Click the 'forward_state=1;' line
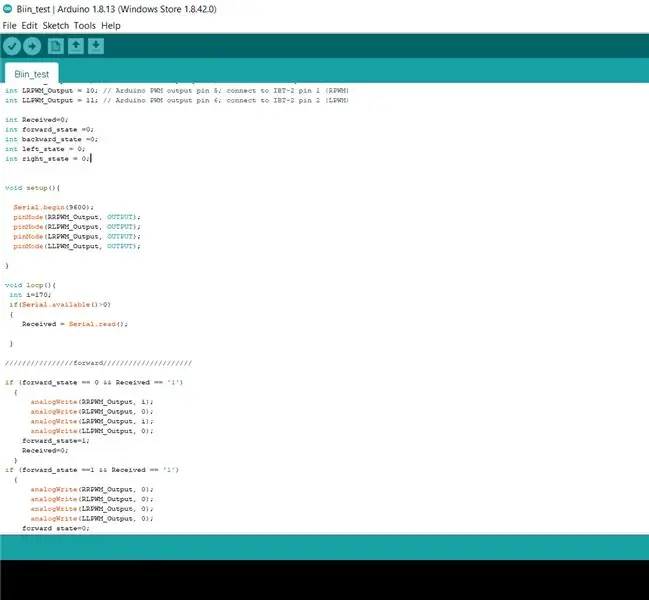Viewport: 649px width, 600px height. pos(56,441)
